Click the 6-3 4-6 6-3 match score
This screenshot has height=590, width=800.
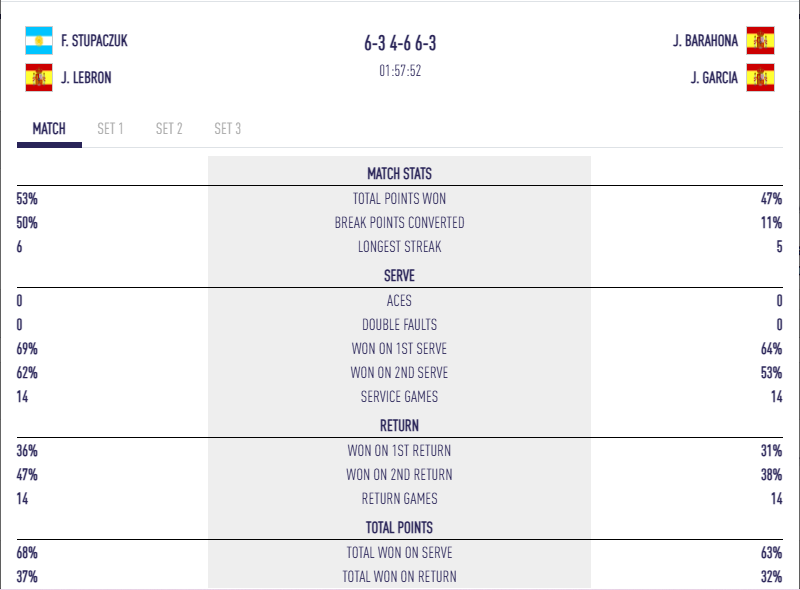pos(399,45)
